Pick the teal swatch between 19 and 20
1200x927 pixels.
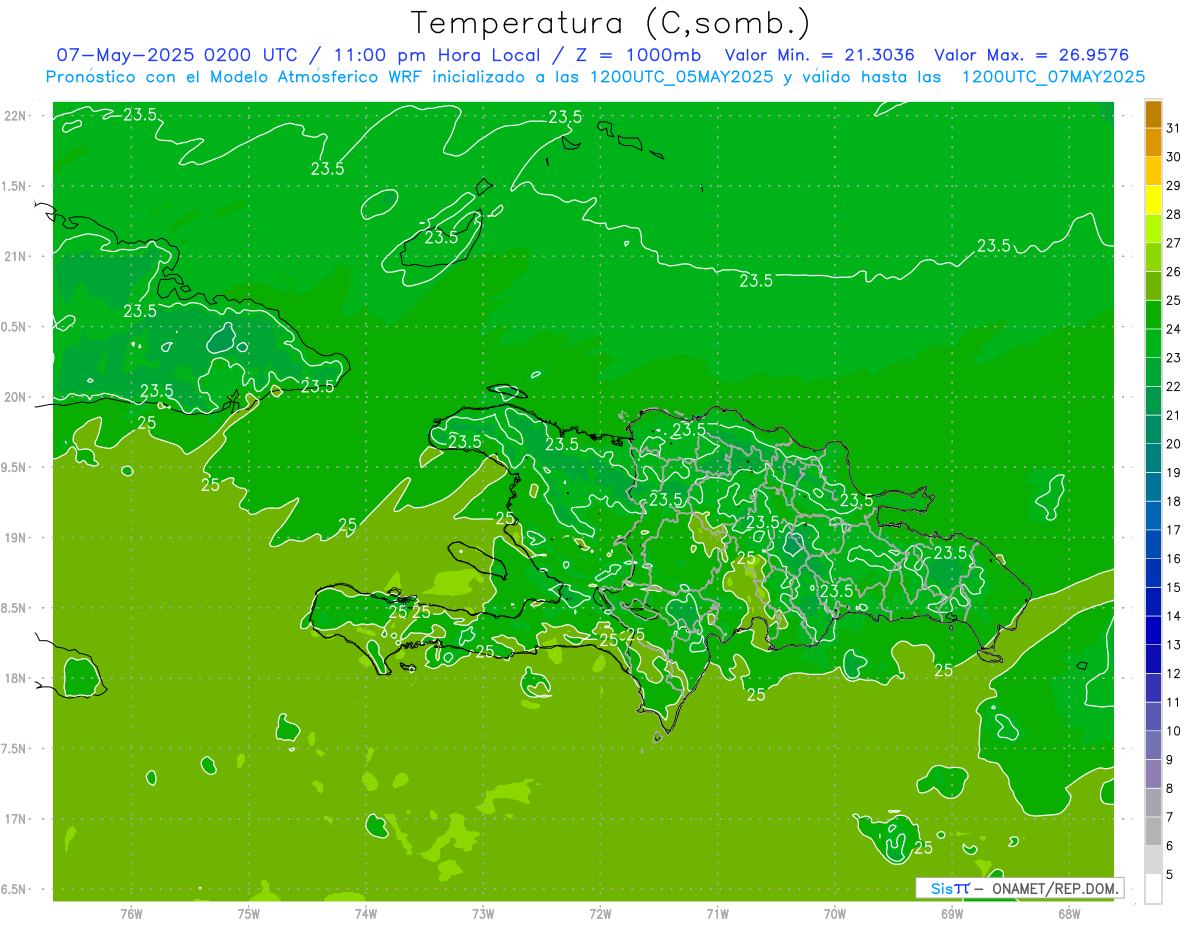[1153, 458]
